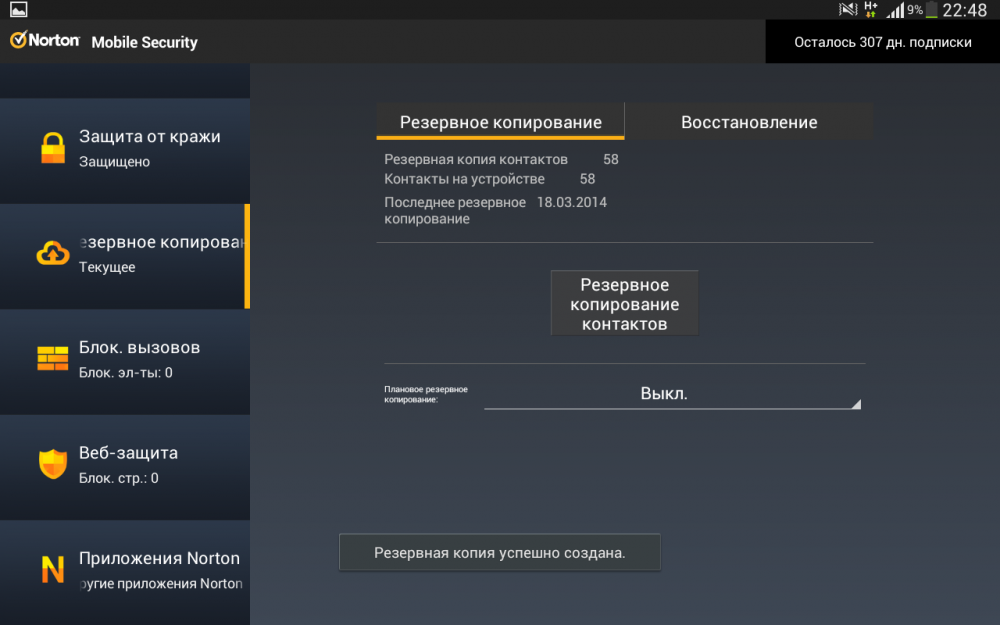Viewport: 1000px width, 625px height.
Task: Tap the muted sound status icon
Action: pos(848,10)
